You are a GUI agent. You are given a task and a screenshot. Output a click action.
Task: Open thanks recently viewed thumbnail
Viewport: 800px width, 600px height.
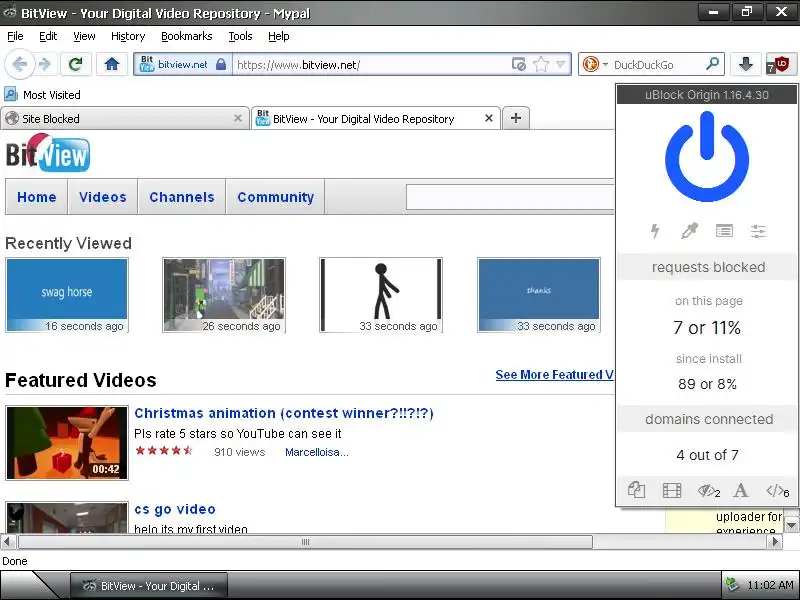539,295
